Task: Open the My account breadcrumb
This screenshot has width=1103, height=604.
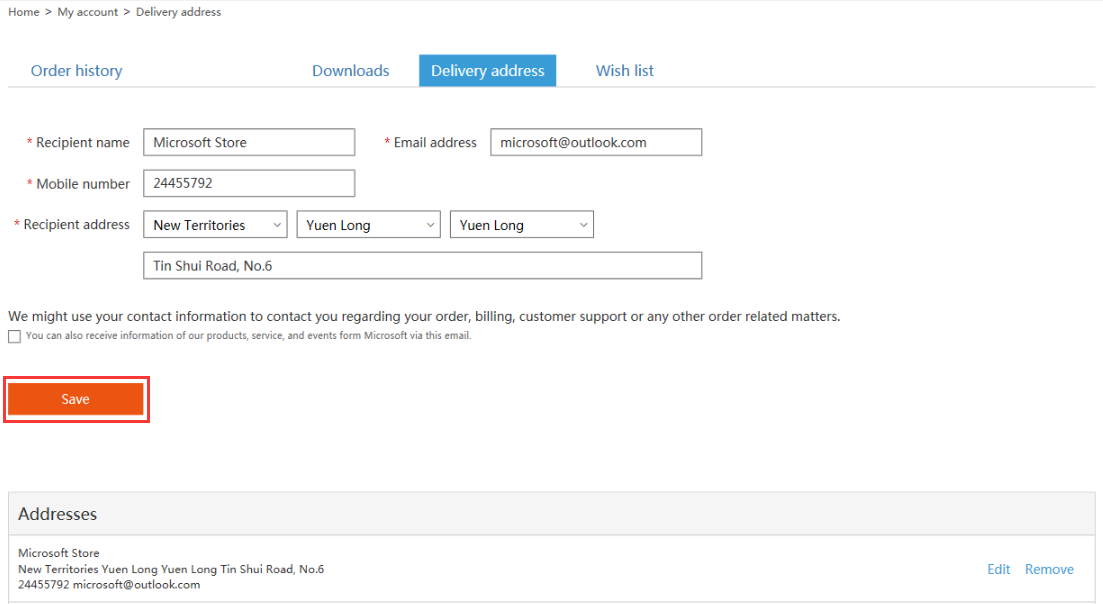Action: click(87, 12)
